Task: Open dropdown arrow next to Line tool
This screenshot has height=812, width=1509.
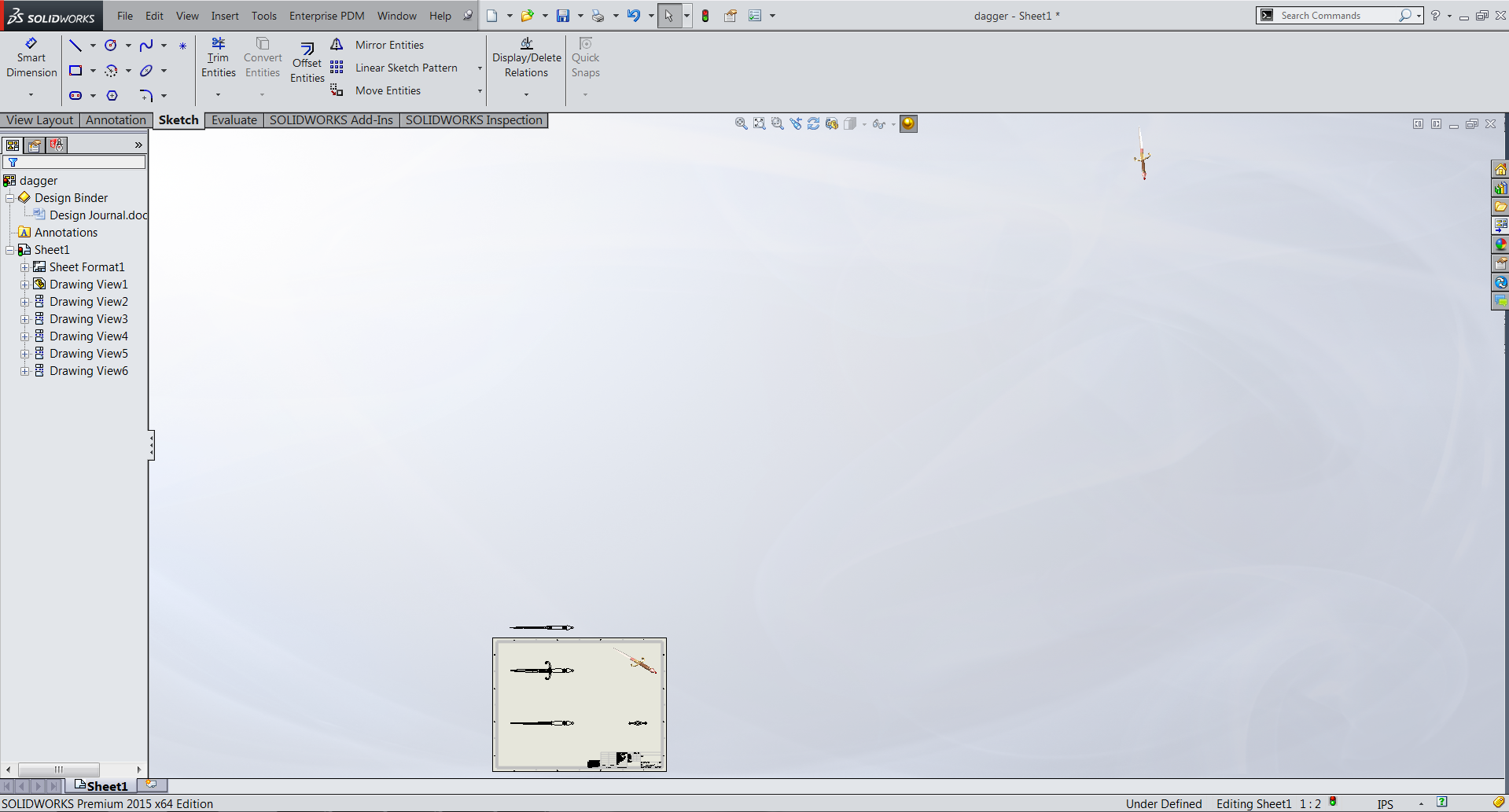Action: tap(93, 46)
